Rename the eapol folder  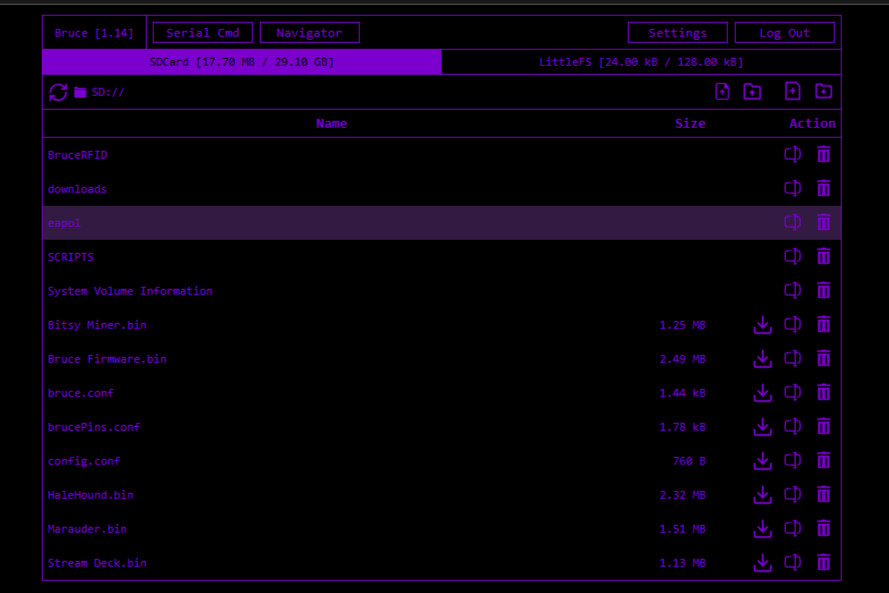click(x=793, y=222)
